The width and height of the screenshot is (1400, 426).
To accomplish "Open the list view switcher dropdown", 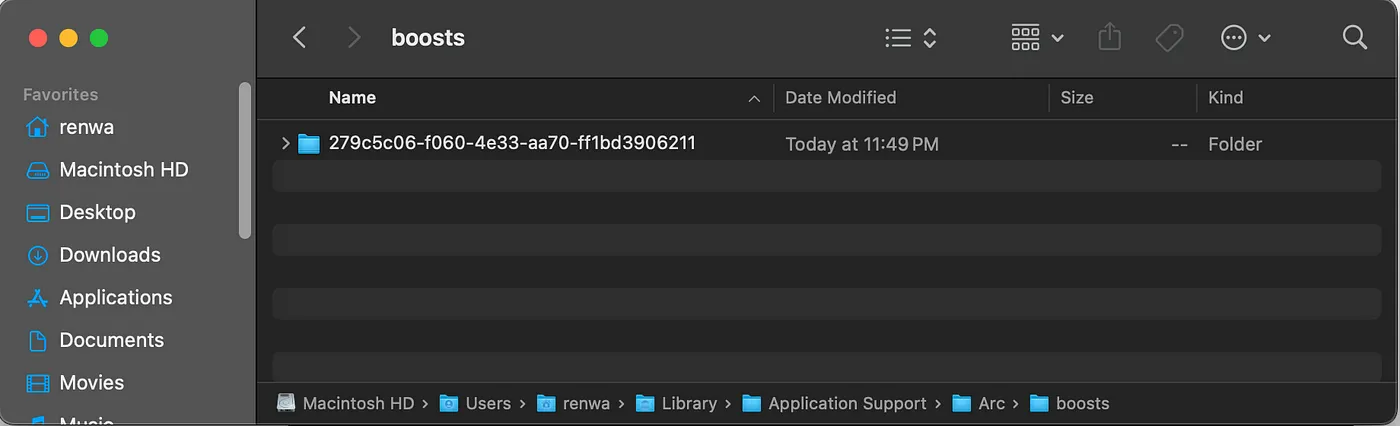I will point(911,38).
